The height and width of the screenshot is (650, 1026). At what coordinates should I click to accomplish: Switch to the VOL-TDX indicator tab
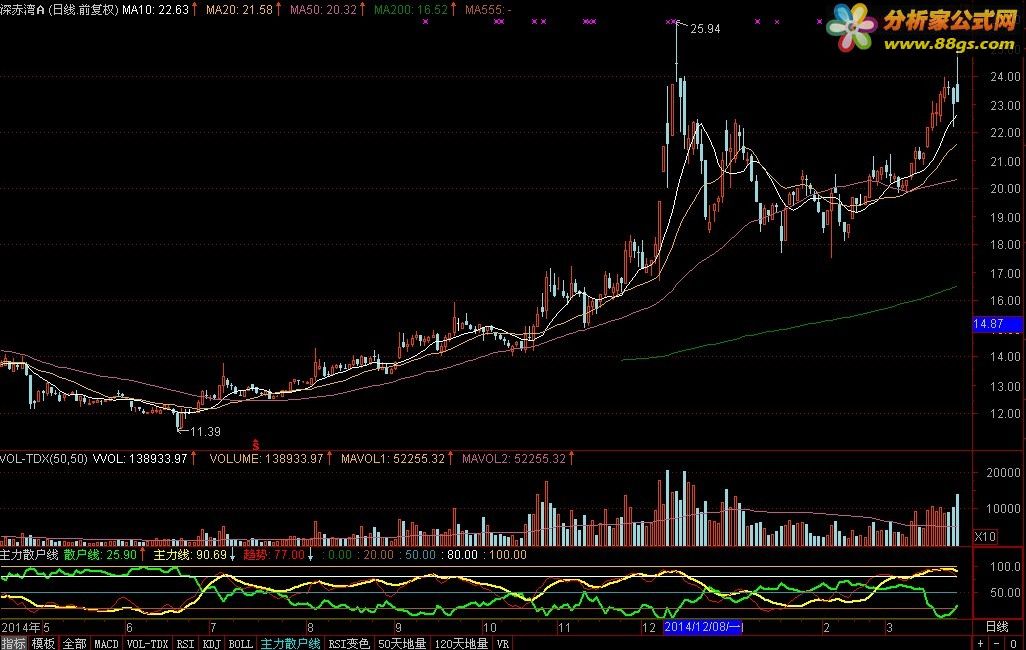[147, 643]
